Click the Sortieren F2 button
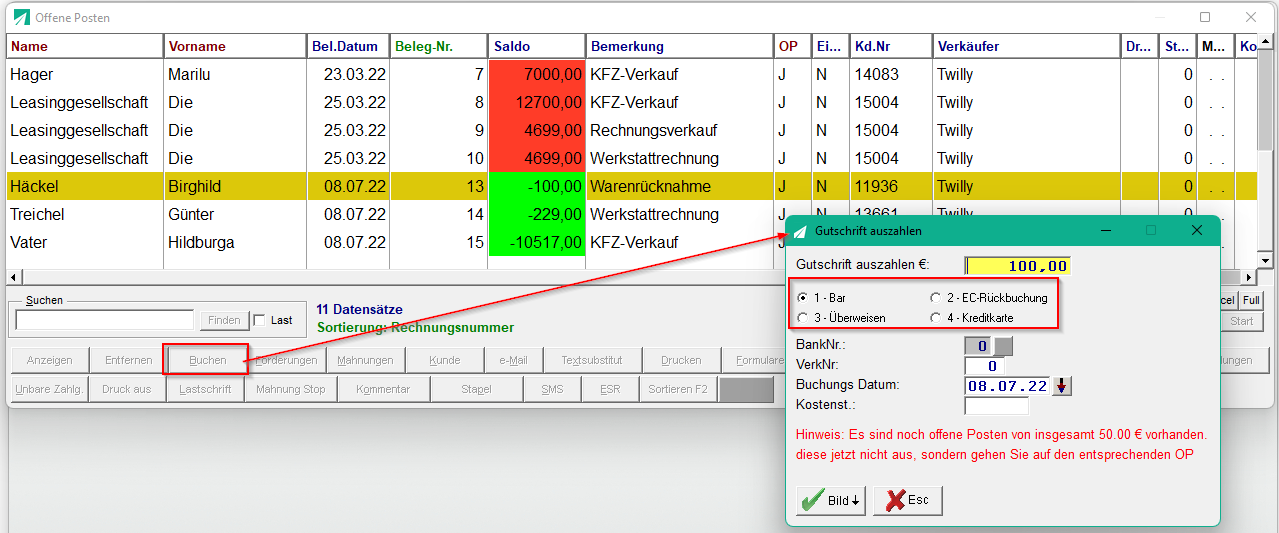1279x533 pixels. [x=678, y=389]
